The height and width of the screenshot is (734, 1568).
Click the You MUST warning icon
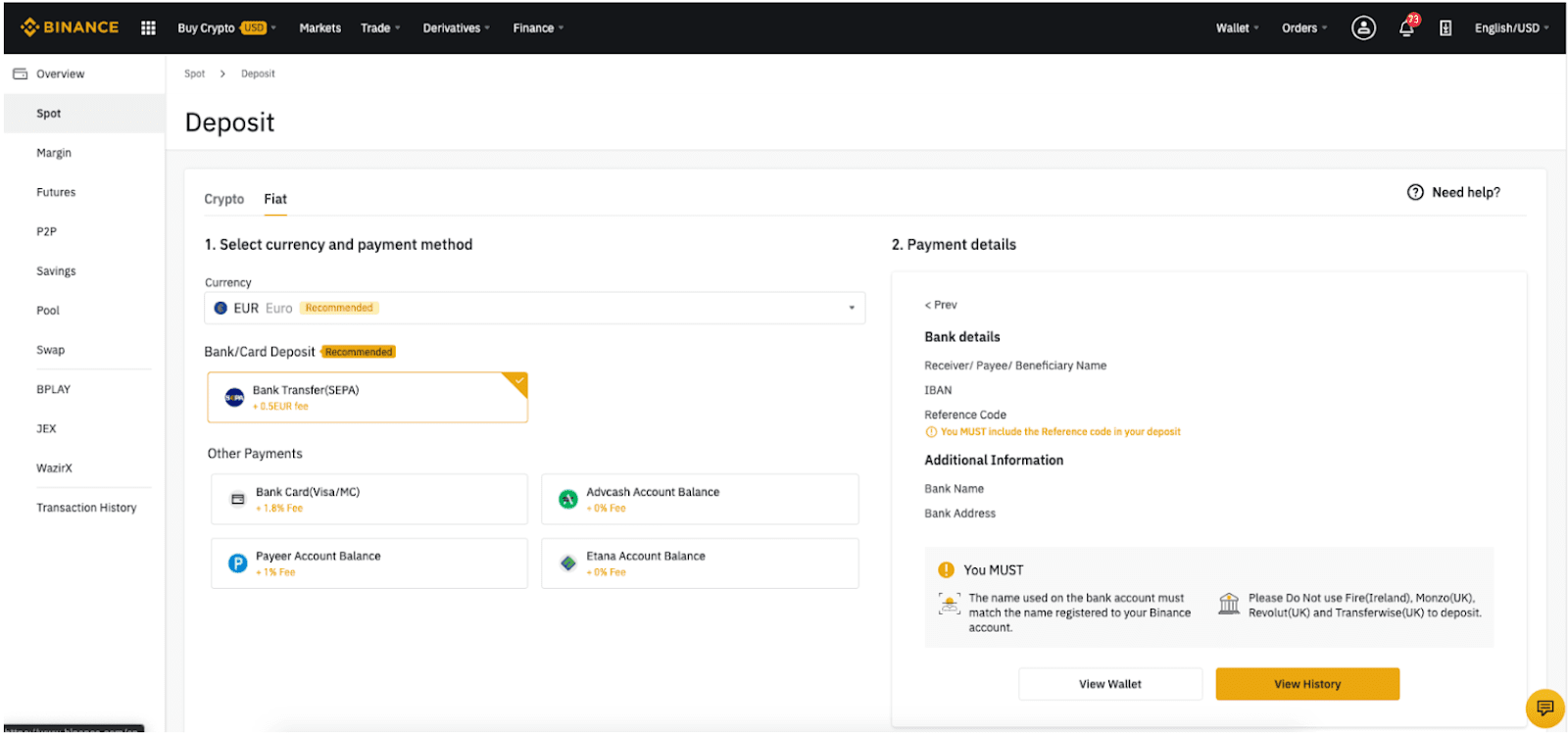coord(946,569)
